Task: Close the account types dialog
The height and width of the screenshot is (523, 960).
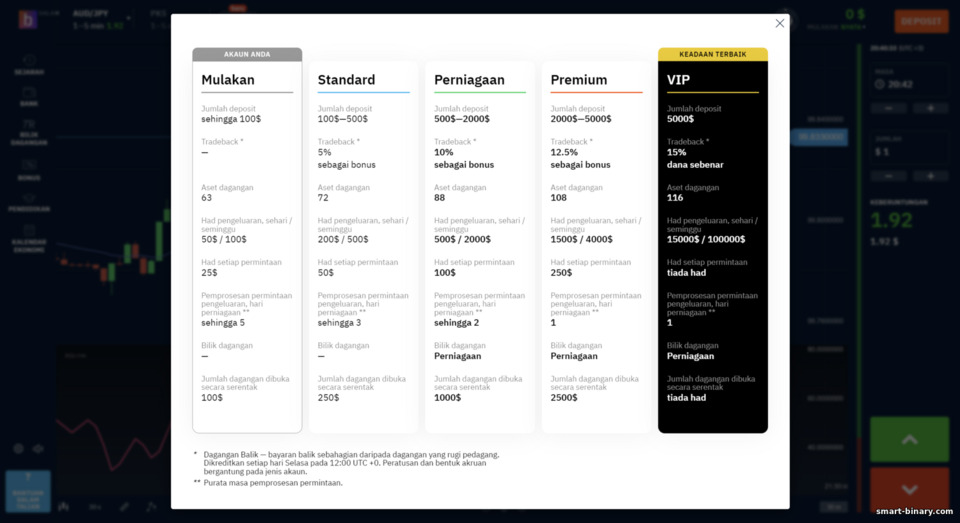Action: click(779, 23)
